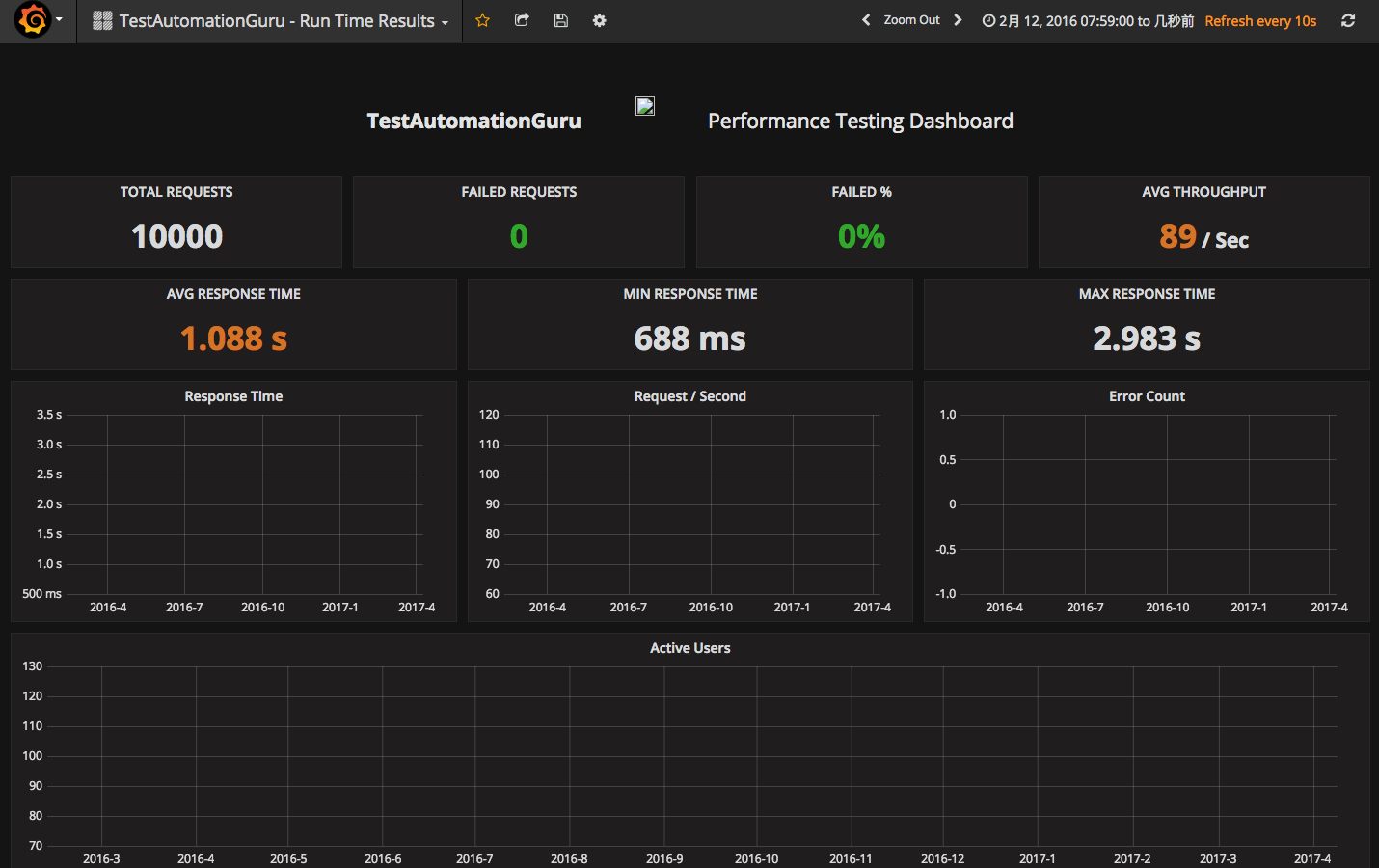Click inside the Response Time graph area

click(x=246, y=504)
